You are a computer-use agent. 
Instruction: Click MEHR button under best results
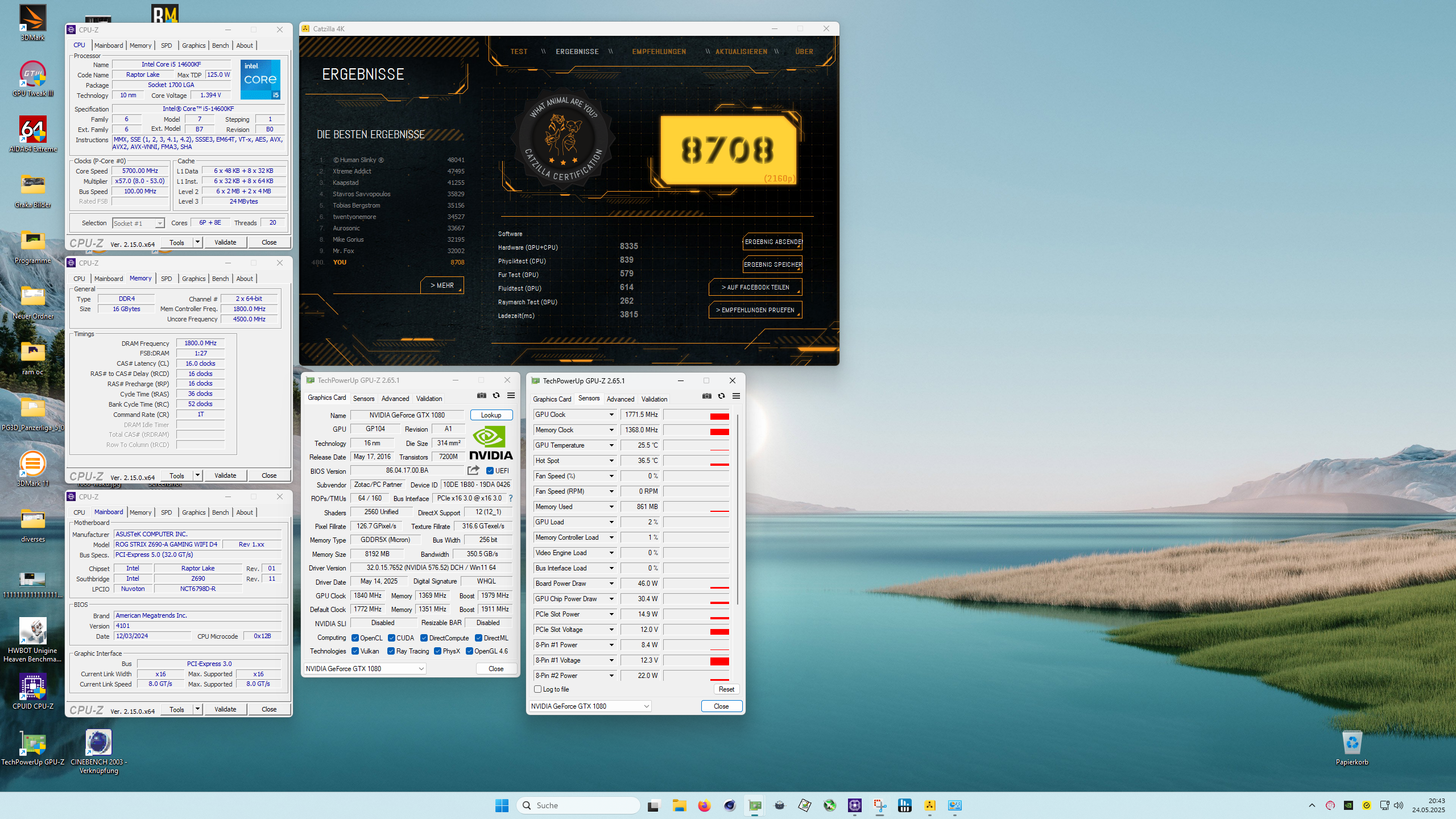[x=442, y=286]
